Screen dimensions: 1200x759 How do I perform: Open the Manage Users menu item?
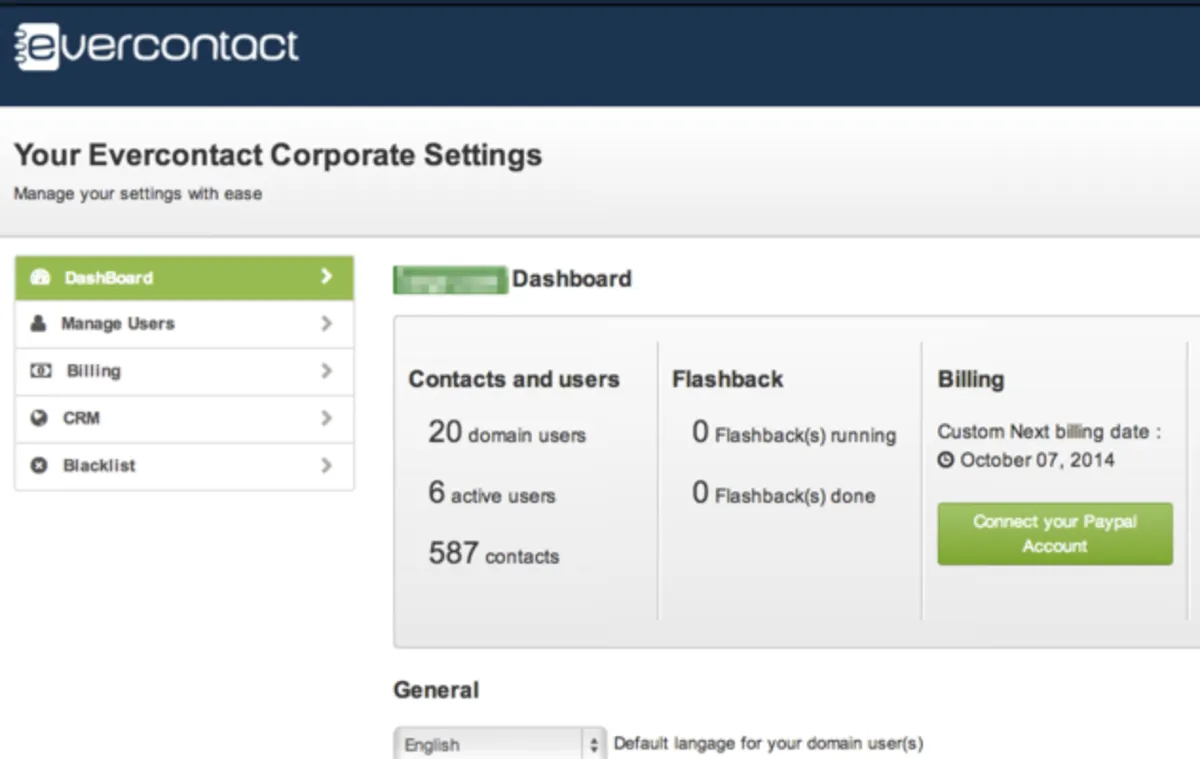pyautogui.click(x=118, y=324)
